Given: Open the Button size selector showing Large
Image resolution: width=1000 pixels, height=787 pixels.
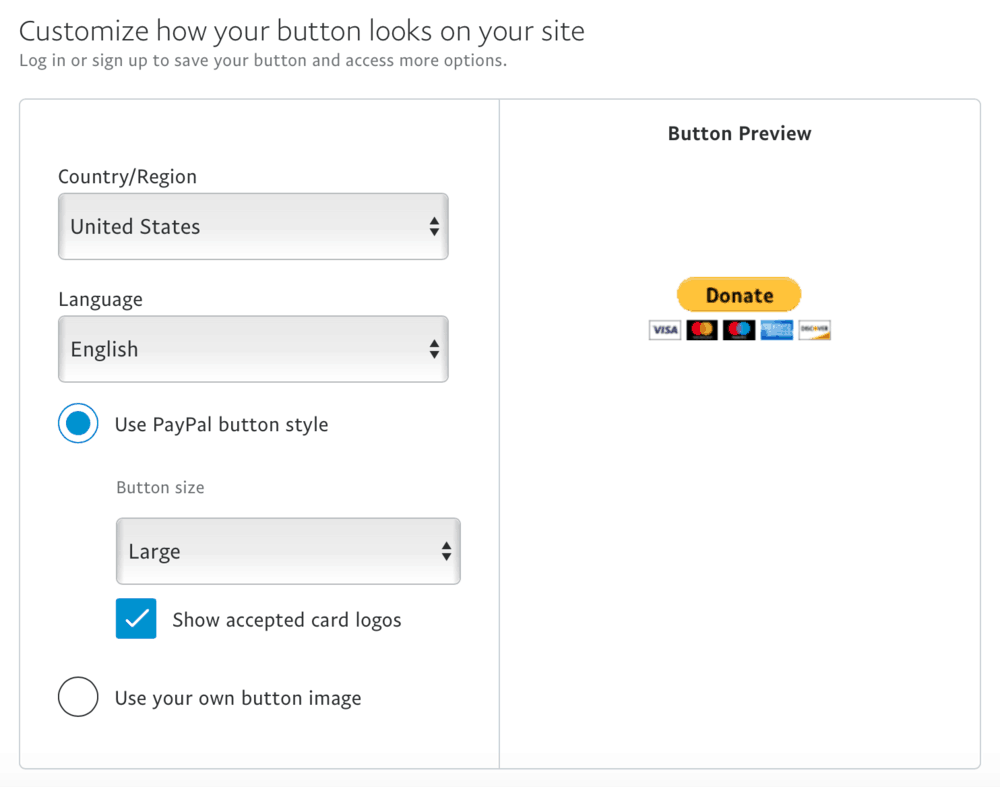Looking at the screenshot, I should click(288, 551).
